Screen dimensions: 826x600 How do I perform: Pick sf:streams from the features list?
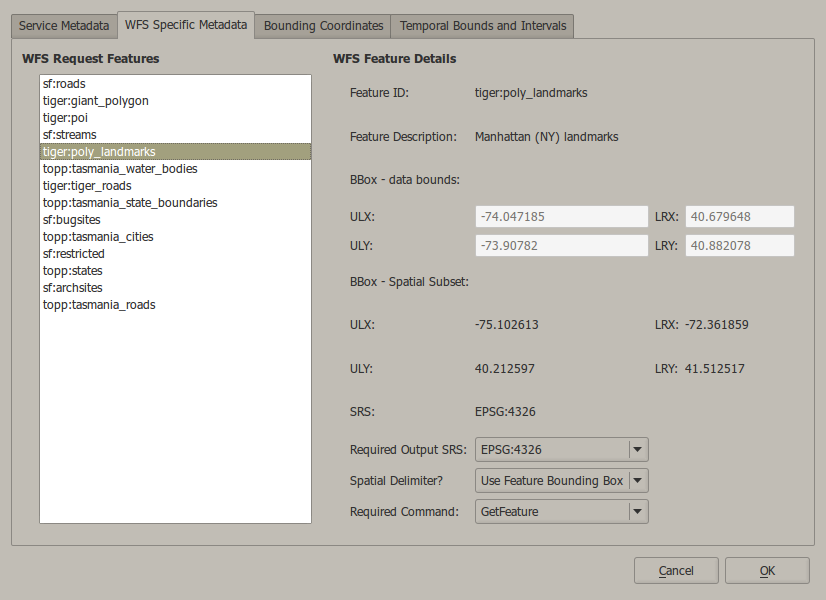[x=69, y=135]
